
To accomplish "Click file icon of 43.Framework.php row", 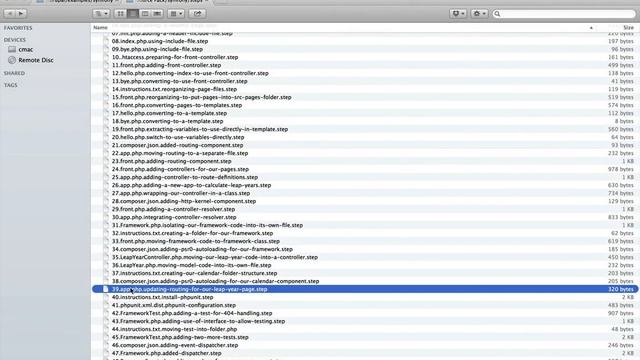I will [106, 321].
